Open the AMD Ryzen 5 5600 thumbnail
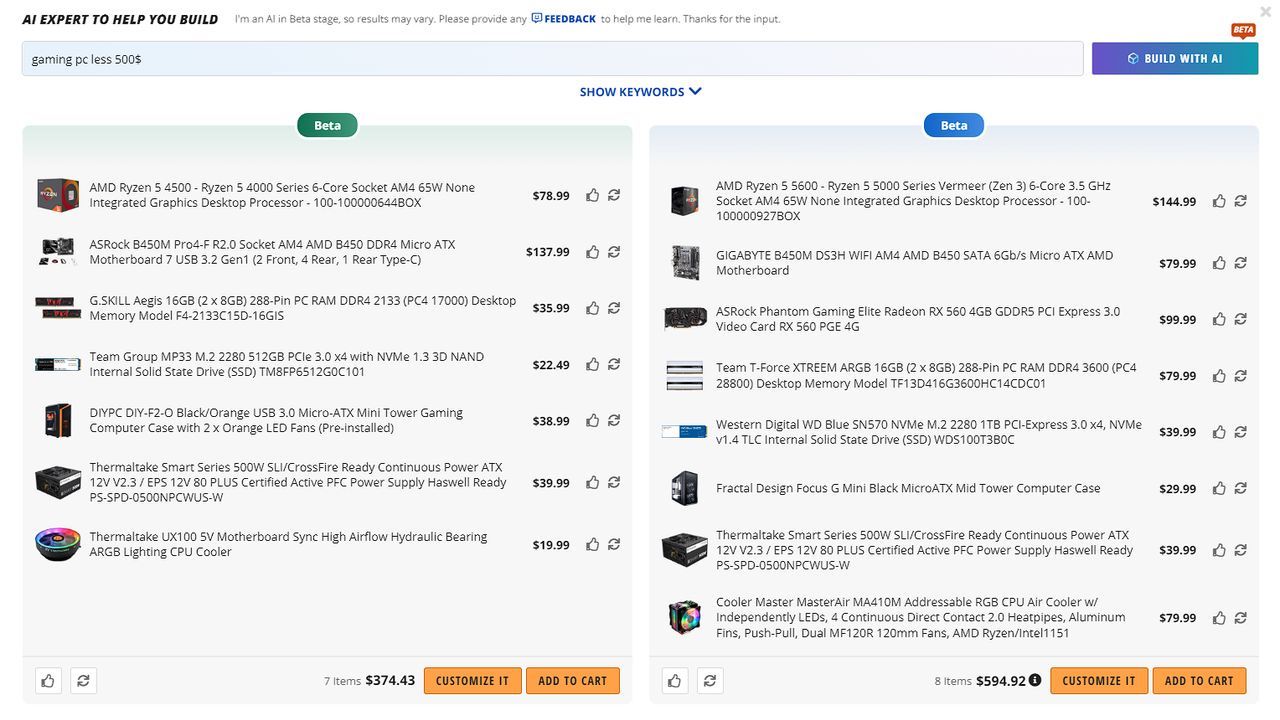 pos(685,201)
